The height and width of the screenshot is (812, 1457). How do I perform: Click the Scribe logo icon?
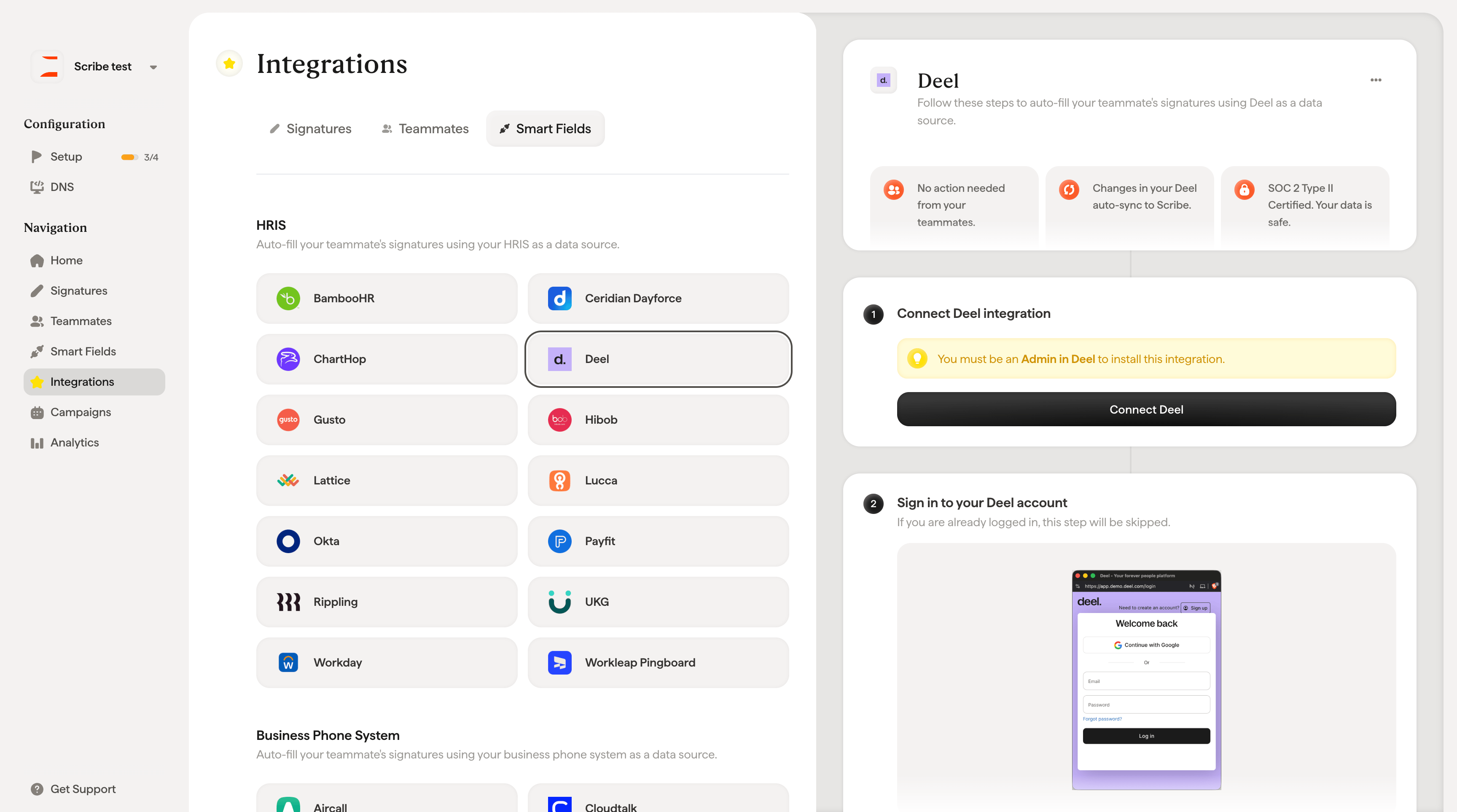tap(48, 66)
